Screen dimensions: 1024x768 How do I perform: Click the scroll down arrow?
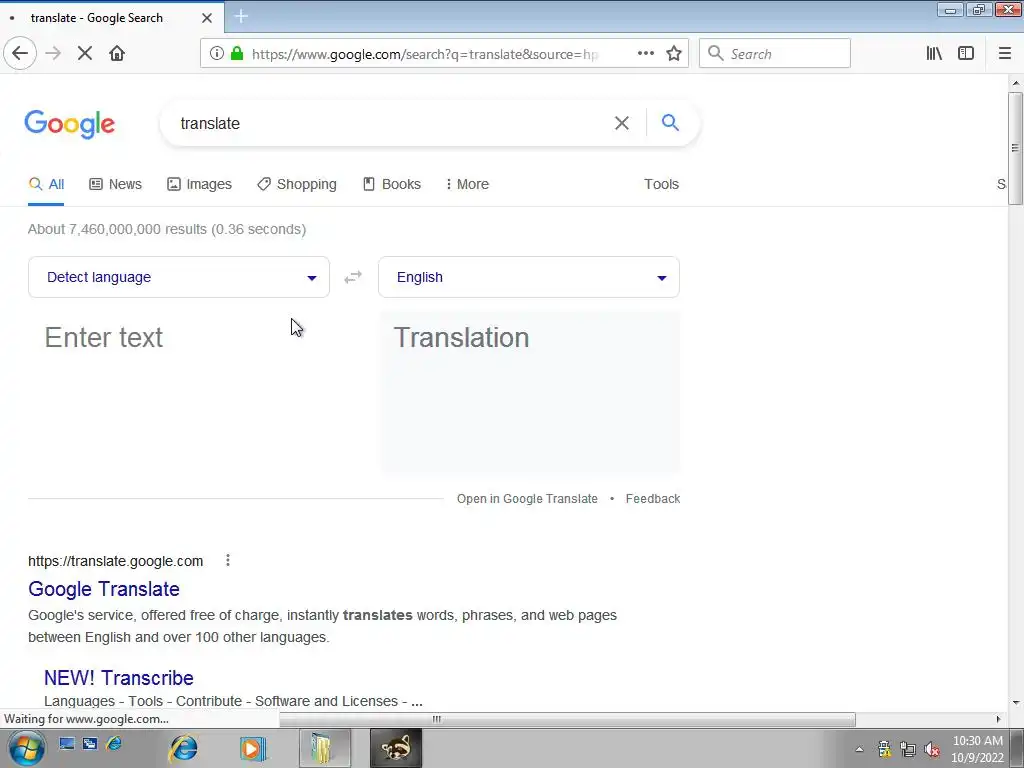pyautogui.click(x=1016, y=703)
